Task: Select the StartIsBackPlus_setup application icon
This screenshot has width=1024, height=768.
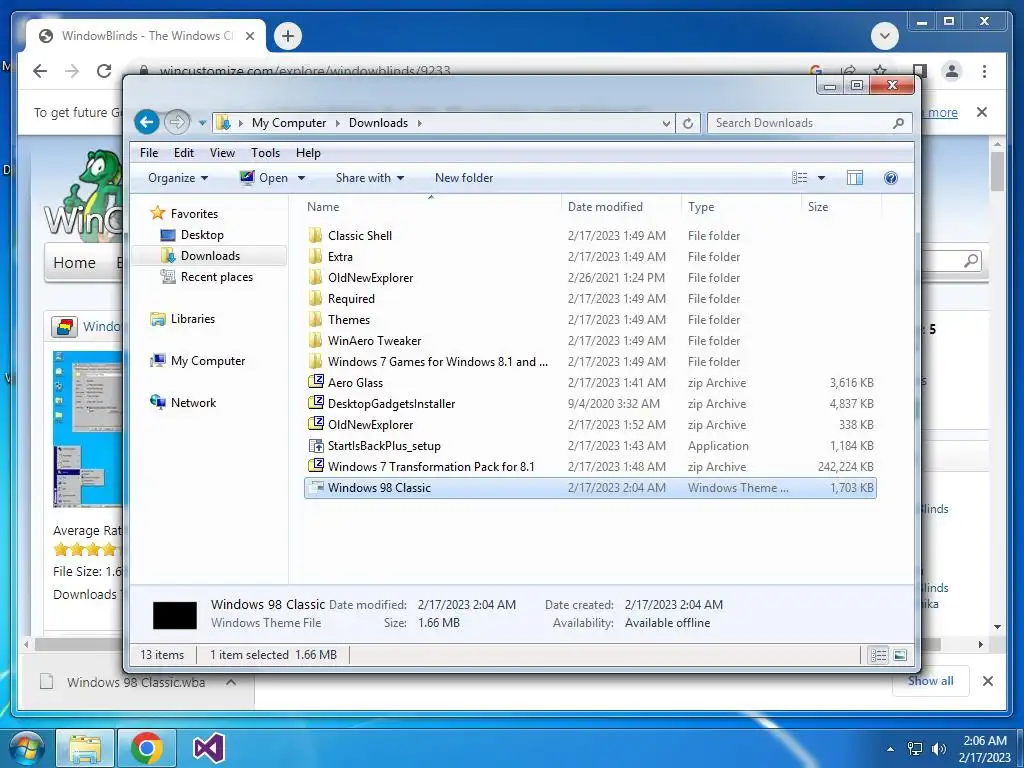Action: 315,445
